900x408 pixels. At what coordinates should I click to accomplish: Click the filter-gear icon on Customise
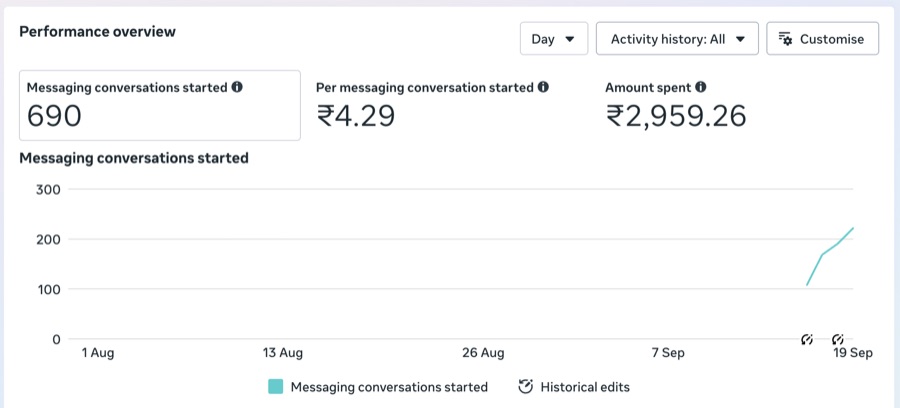pyautogui.click(x=785, y=39)
